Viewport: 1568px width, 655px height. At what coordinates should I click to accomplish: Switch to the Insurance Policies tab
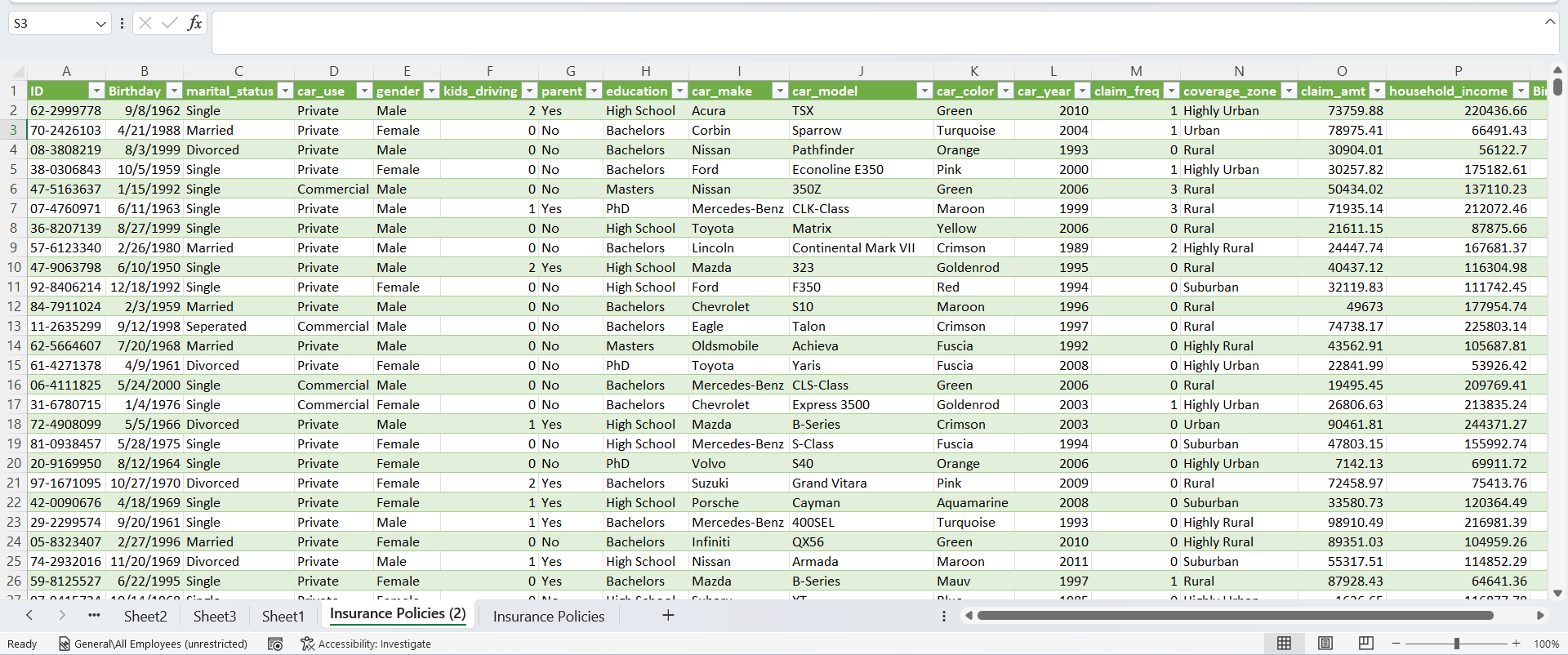point(549,616)
